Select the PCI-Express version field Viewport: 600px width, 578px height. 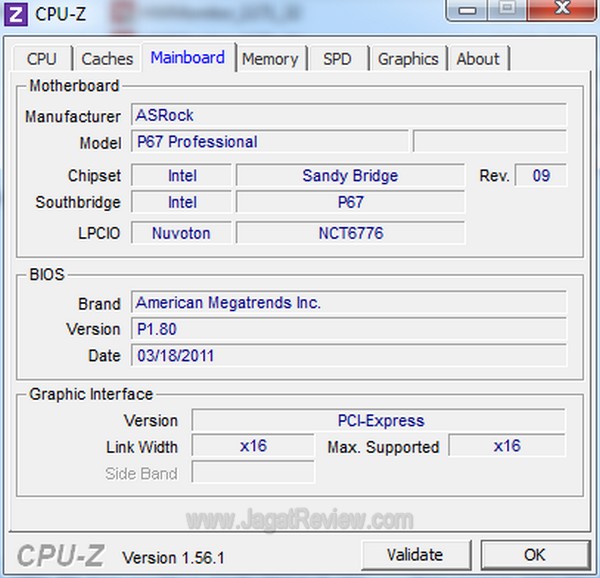(x=378, y=420)
